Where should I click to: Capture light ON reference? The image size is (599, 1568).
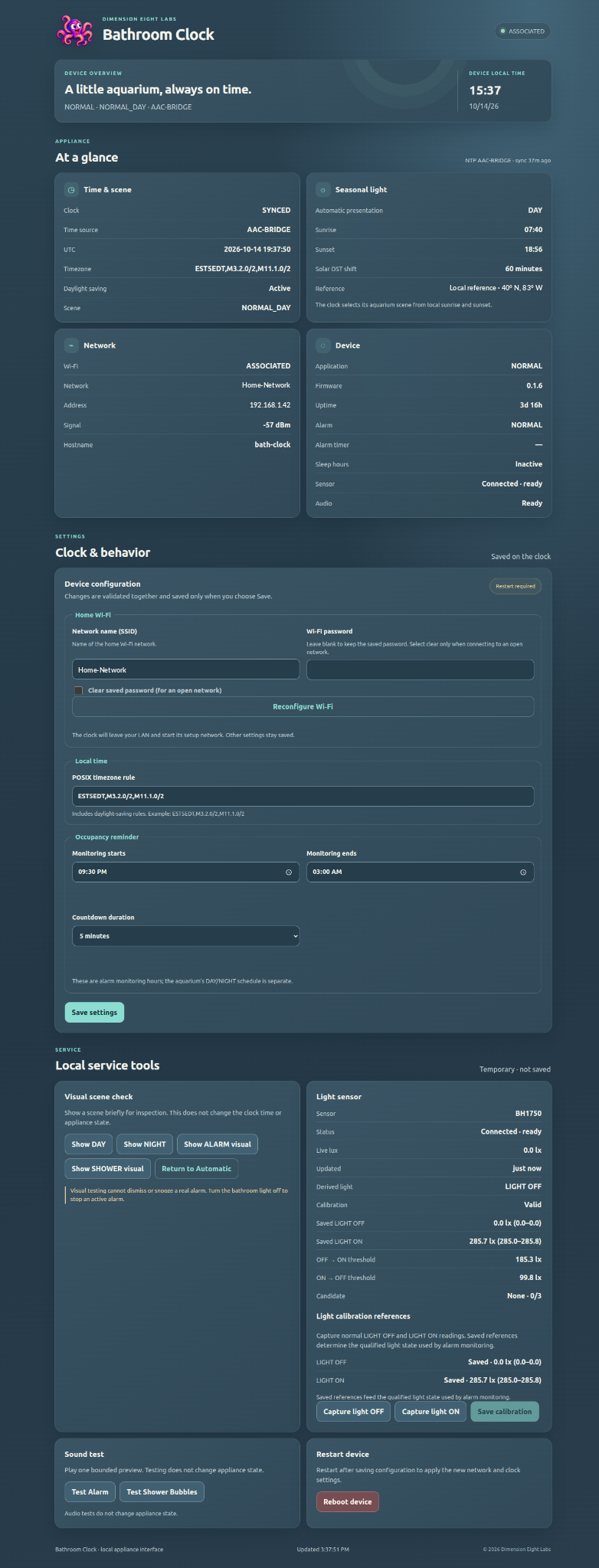pos(430,1412)
